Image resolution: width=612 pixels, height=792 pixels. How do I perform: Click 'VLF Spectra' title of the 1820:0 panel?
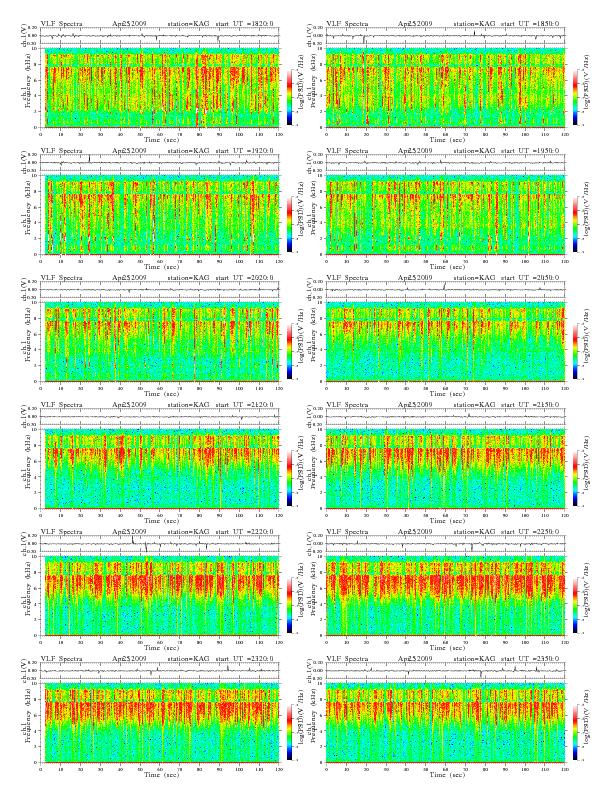point(61,24)
